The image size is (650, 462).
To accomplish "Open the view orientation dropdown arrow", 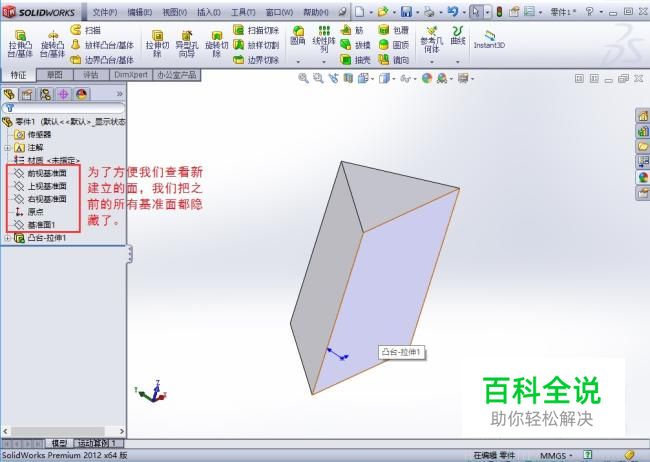I will (x=372, y=78).
